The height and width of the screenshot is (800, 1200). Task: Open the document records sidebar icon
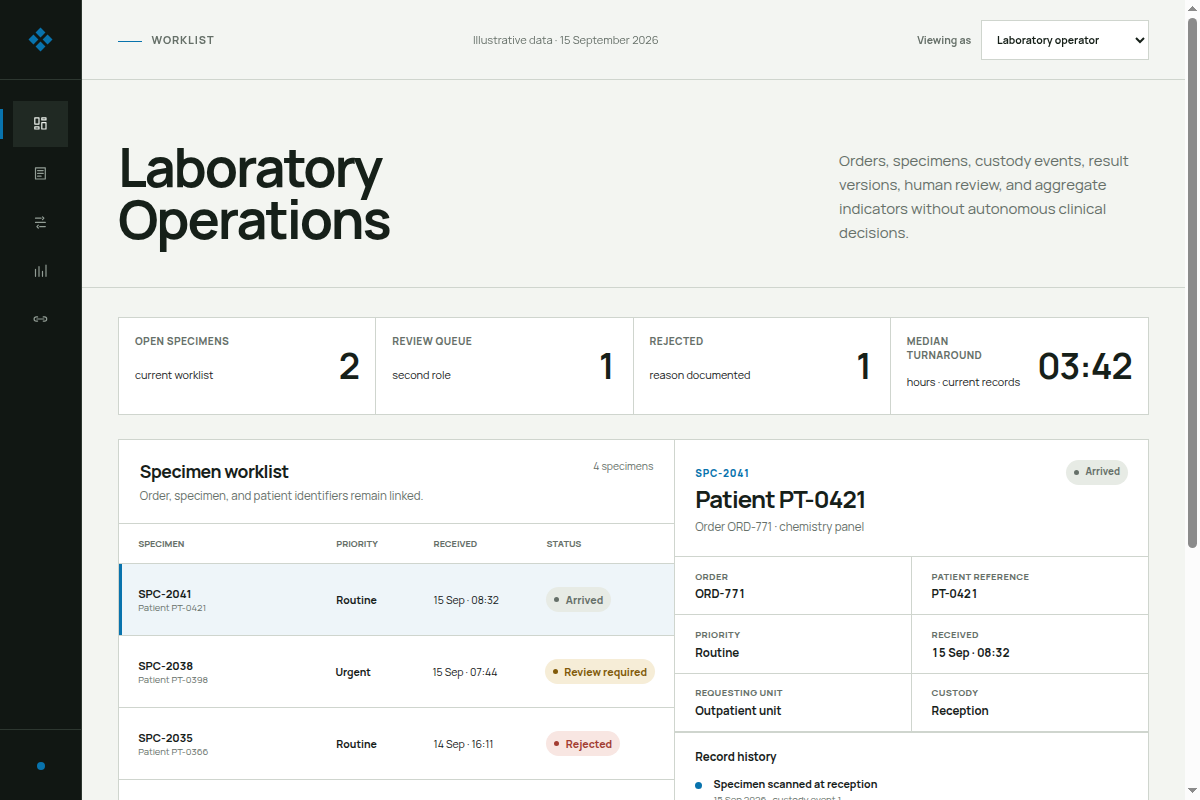[x=40, y=173]
